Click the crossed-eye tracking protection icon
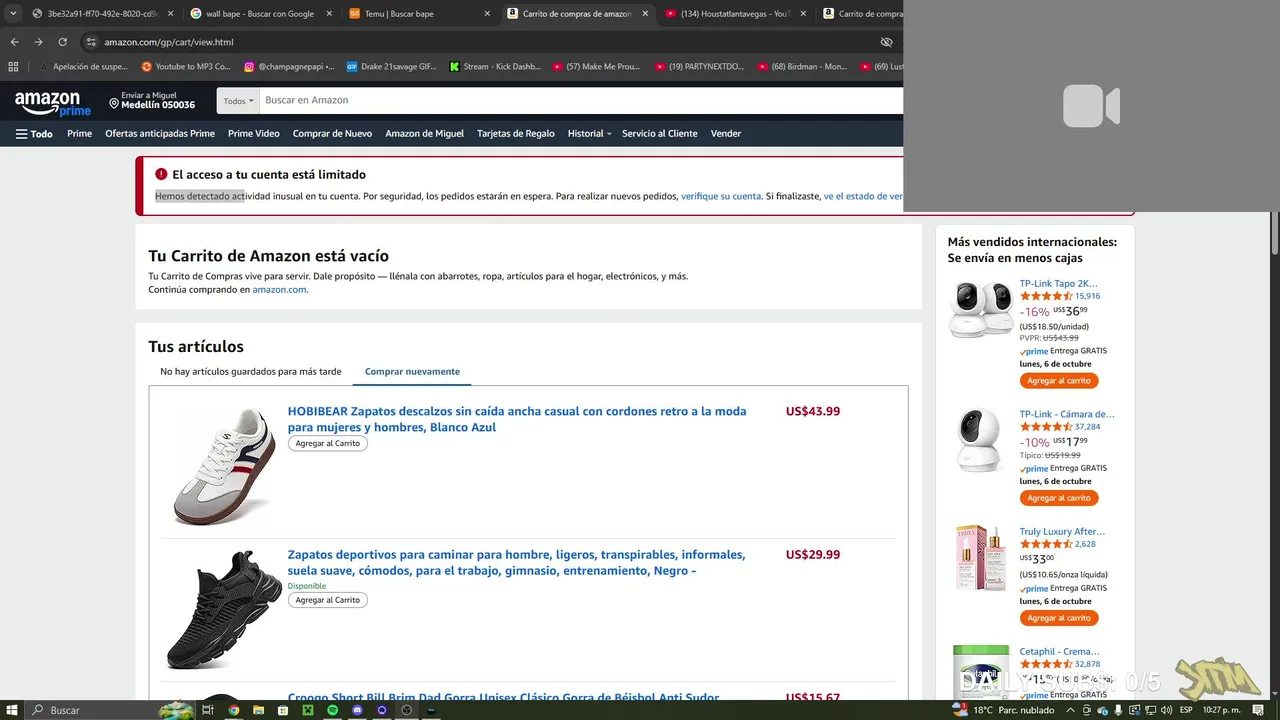This screenshot has height=720, width=1280. pos(886,42)
